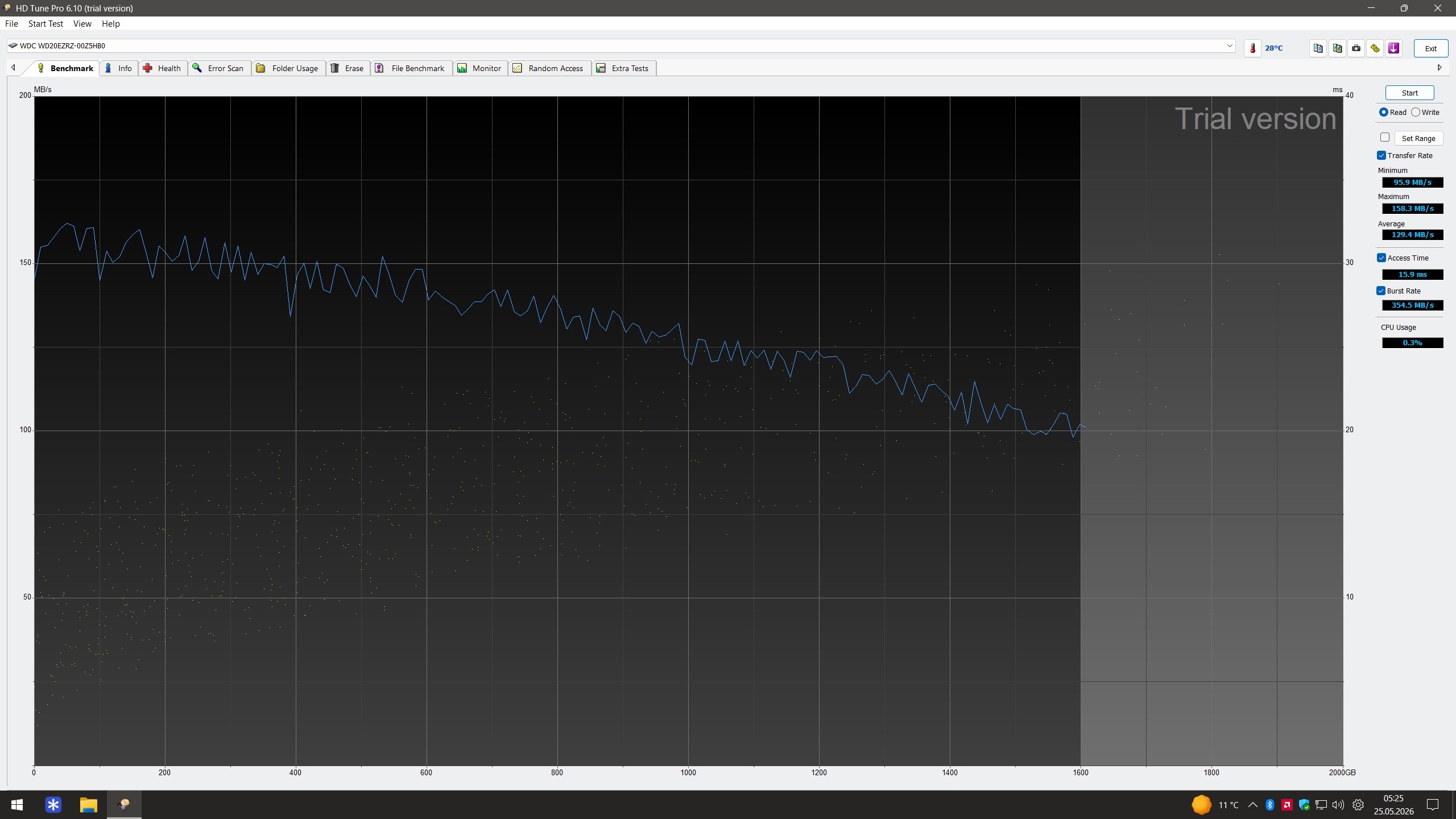Viewport: 1456px width, 819px height.
Task: Show hidden tray icons chevron
Action: click(x=1253, y=805)
